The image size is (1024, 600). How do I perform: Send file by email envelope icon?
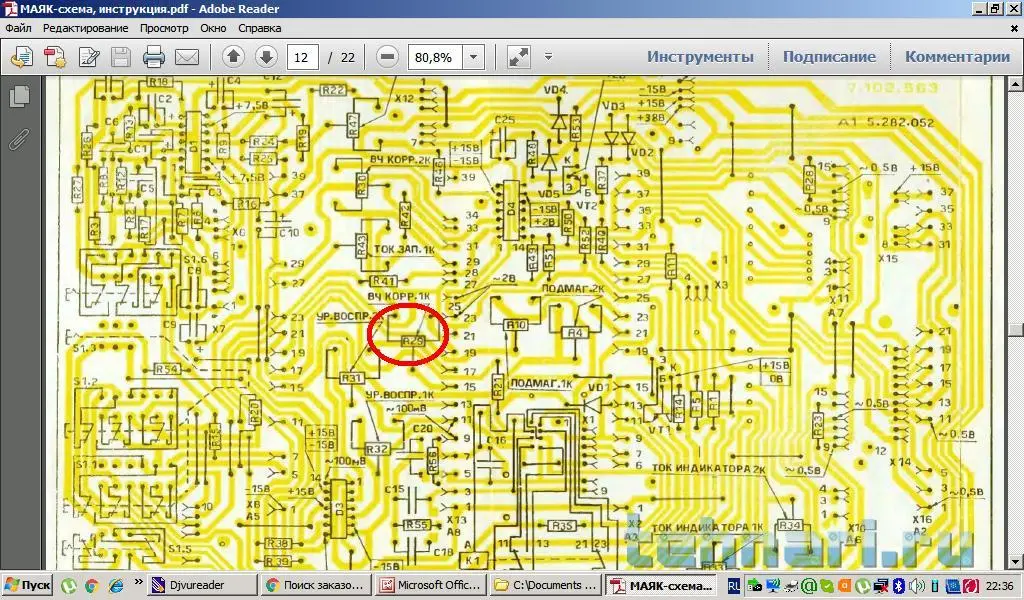click(187, 57)
